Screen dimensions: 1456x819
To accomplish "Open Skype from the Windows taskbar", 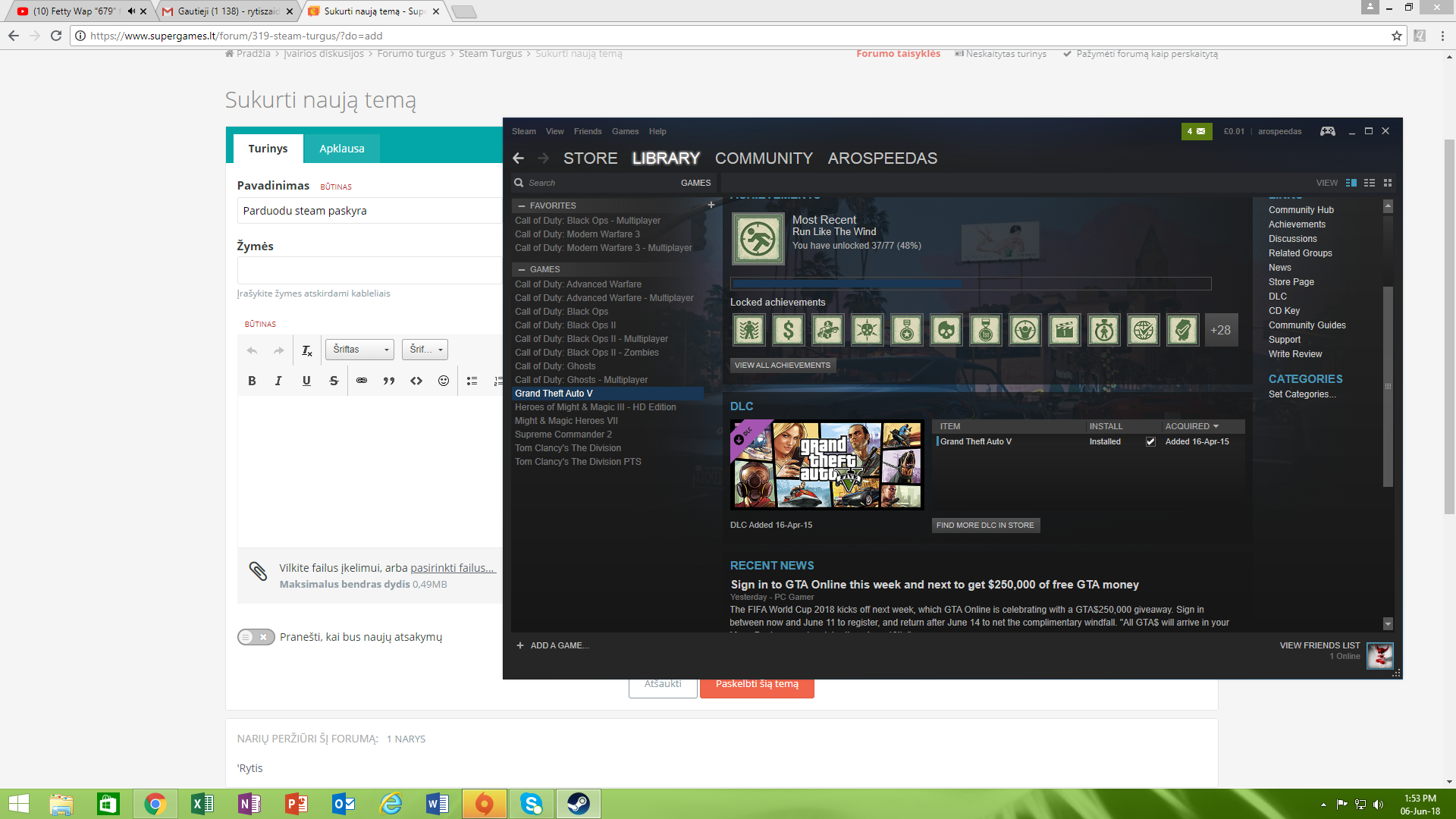I will (x=532, y=804).
